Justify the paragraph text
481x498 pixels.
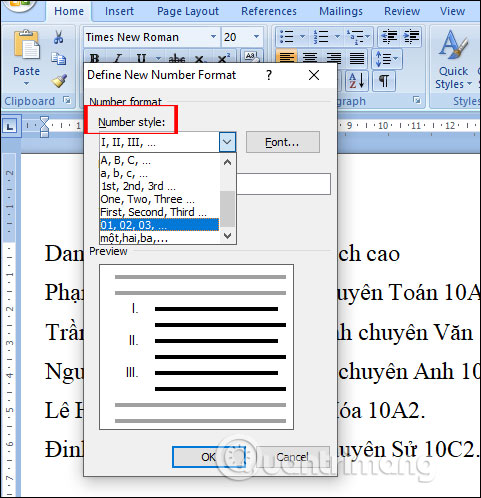click(357, 58)
